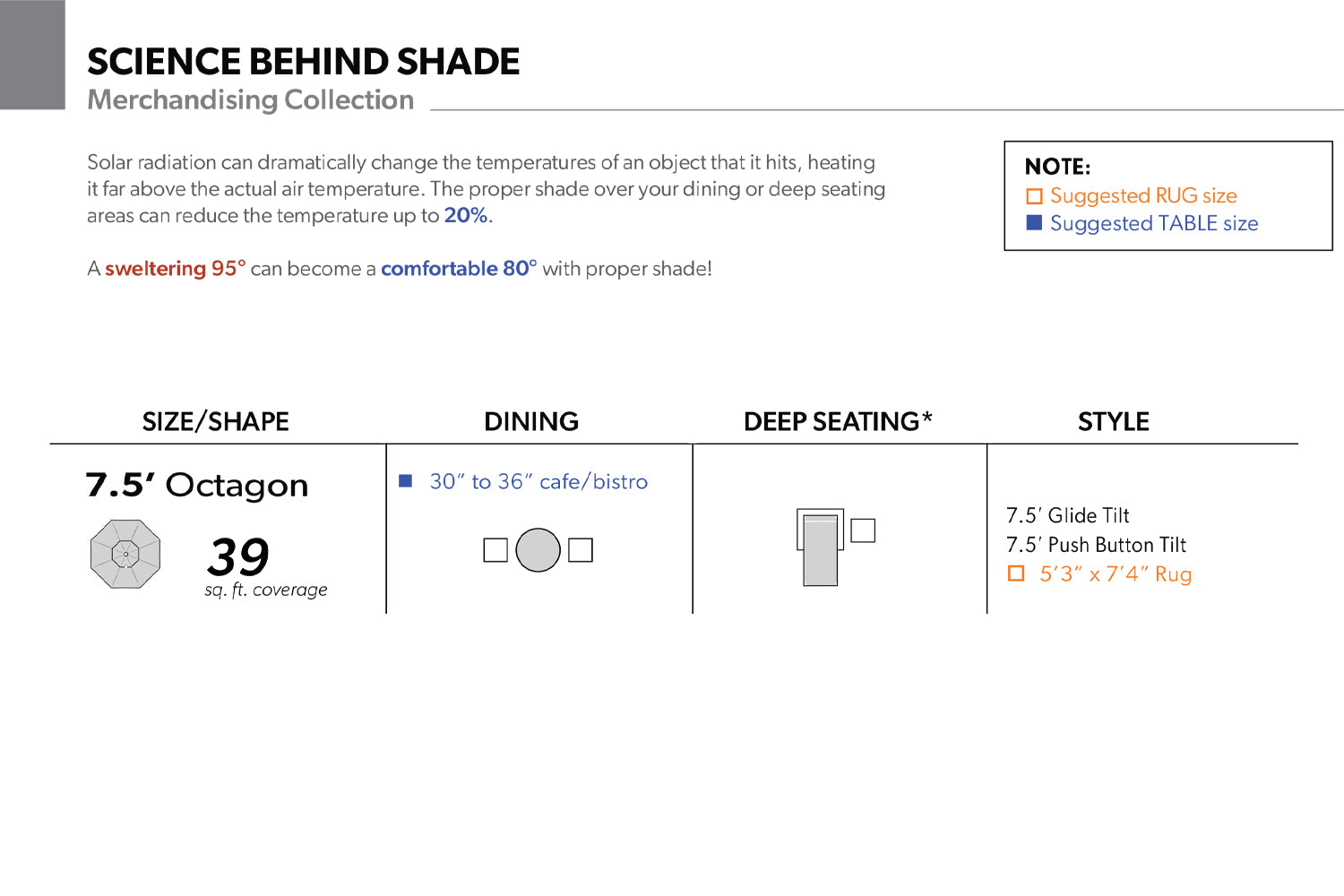This screenshot has height=896, width=1344.
Task: Click the gray chaise lounge diagram
Action: point(820,547)
